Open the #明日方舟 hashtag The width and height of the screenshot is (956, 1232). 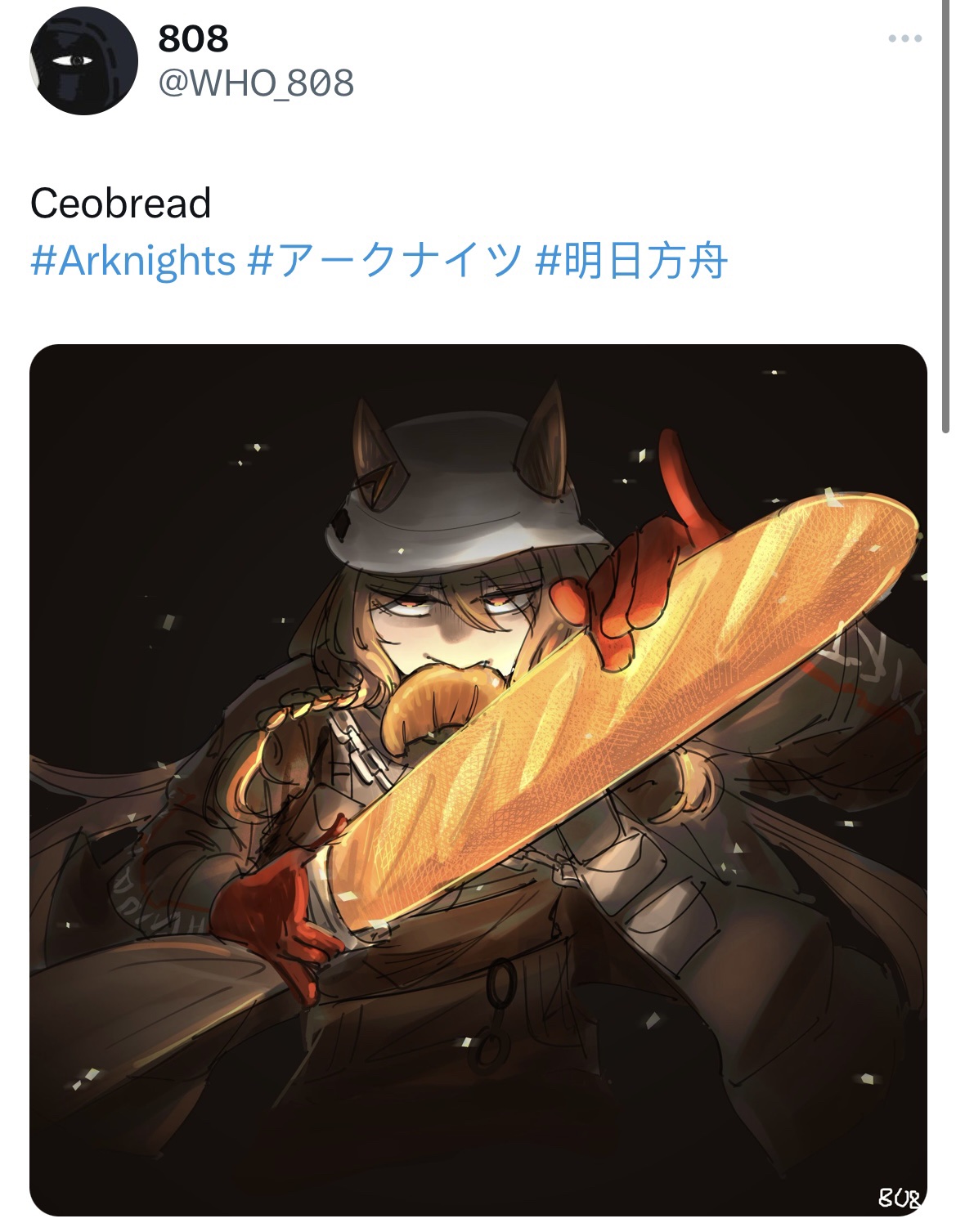(631, 261)
